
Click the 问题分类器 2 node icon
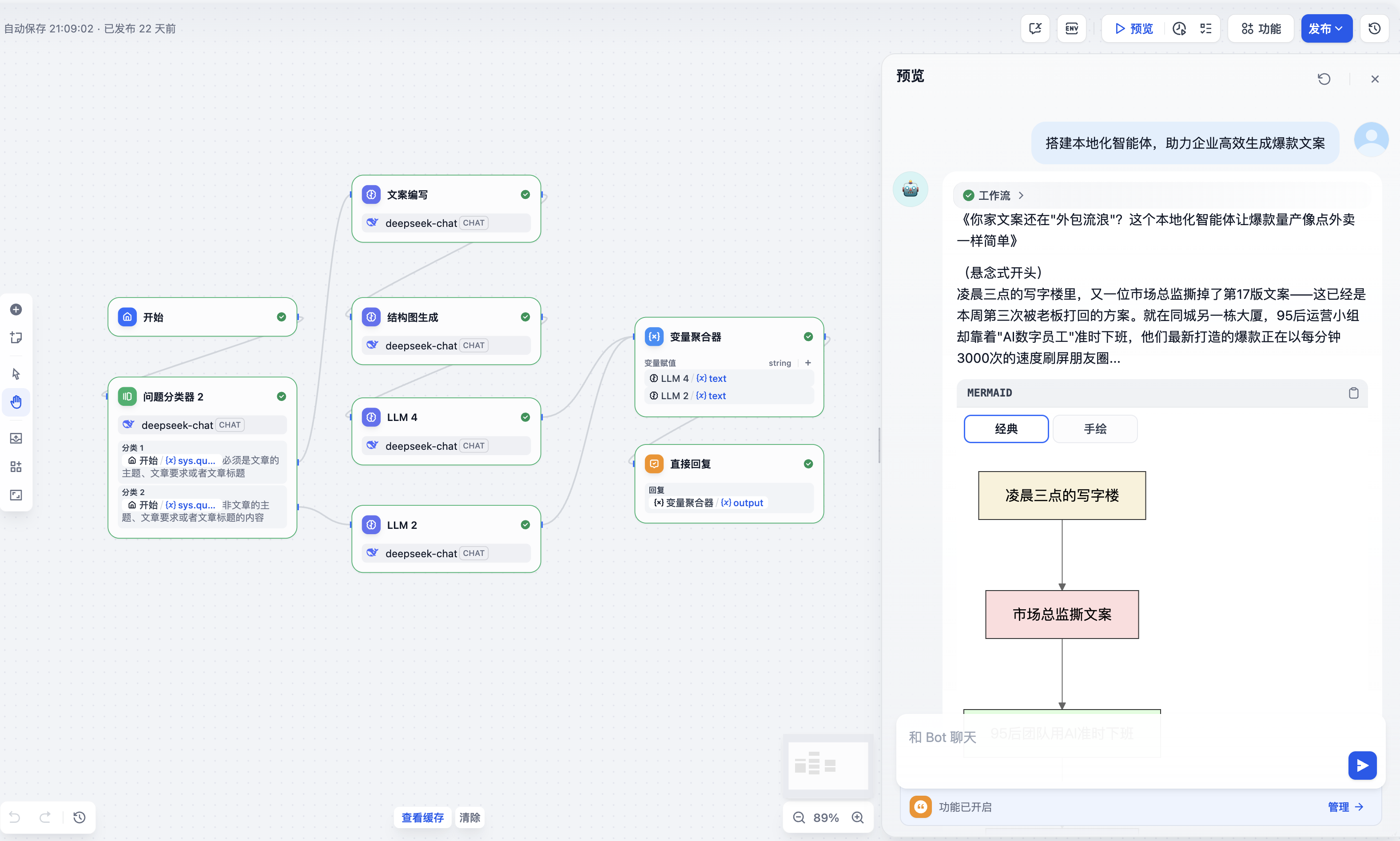click(x=127, y=397)
